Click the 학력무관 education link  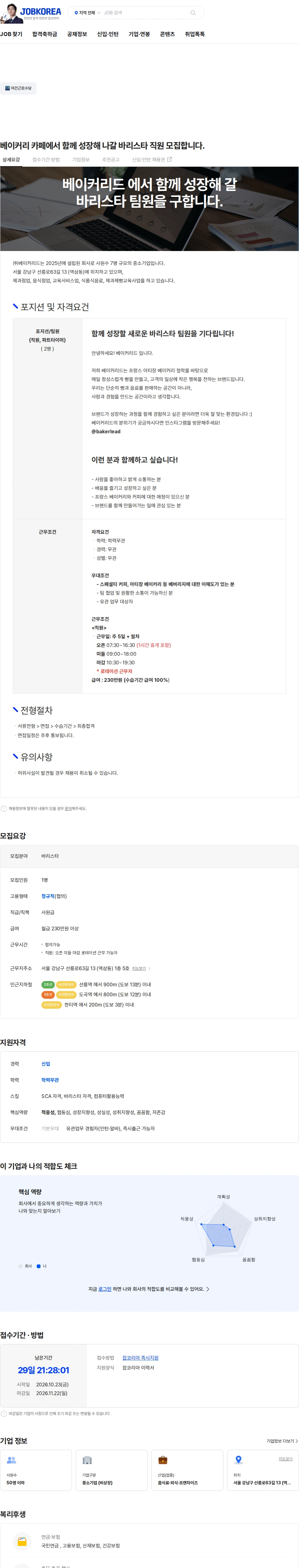pyautogui.click(x=50, y=1080)
